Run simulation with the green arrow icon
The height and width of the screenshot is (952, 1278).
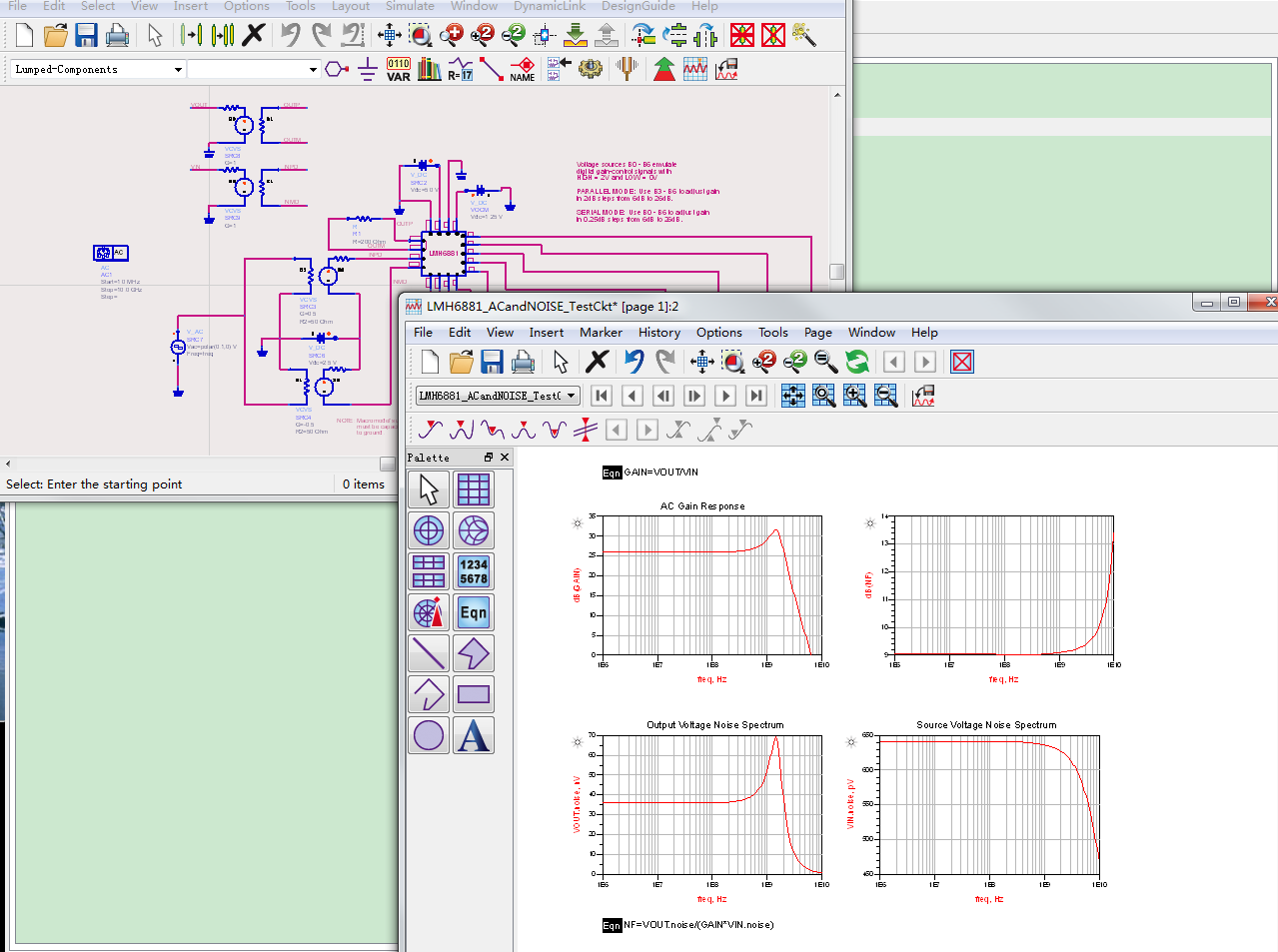tap(664, 69)
